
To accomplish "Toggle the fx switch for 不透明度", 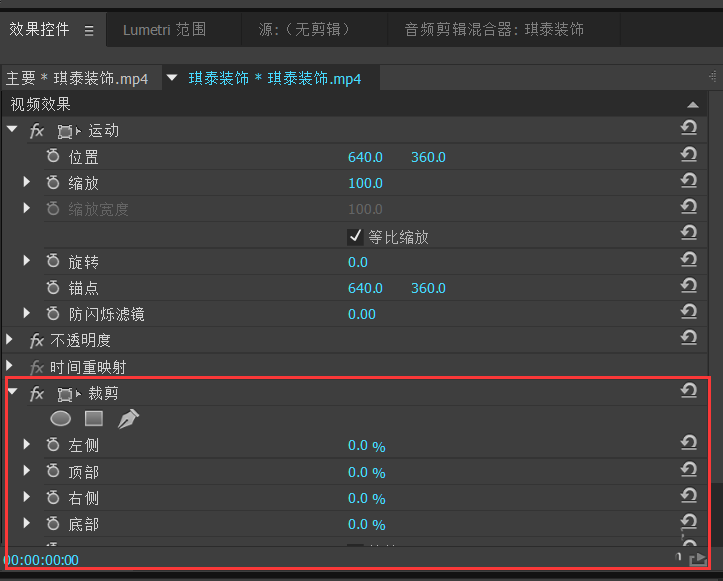I will (x=36, y=341).
